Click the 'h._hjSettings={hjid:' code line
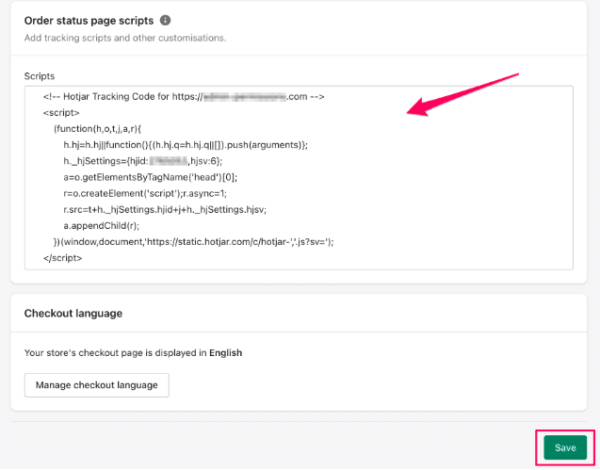This screenshot has width=600, height=470. [143, 161]
